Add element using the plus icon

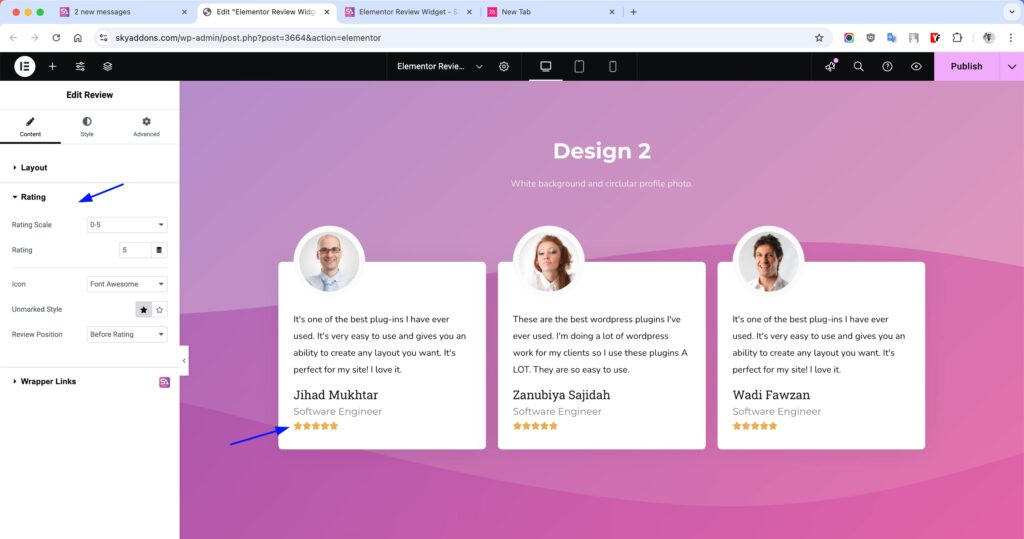tap(52, 66)
